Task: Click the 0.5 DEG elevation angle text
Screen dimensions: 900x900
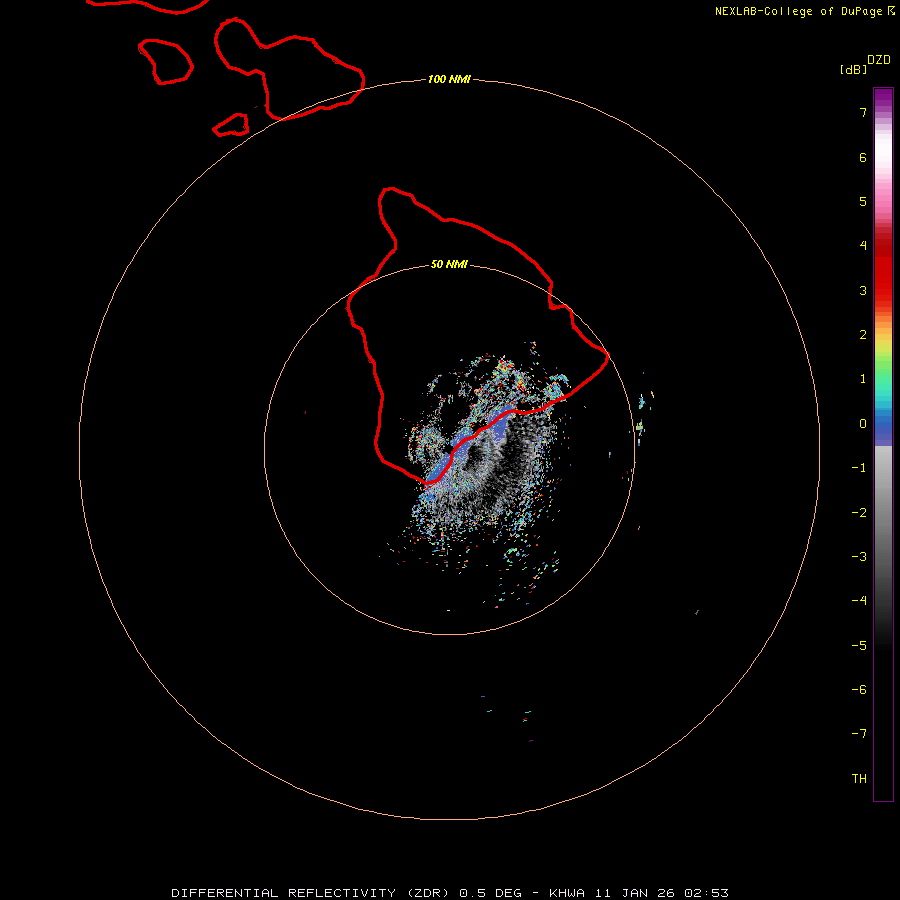Action: 490,893
